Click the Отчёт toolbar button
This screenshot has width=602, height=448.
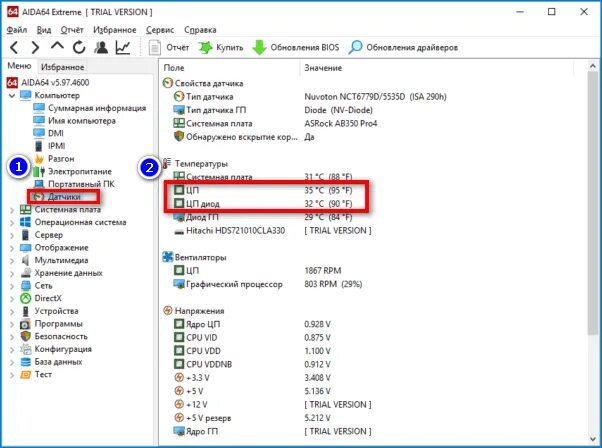coord(169,48)
